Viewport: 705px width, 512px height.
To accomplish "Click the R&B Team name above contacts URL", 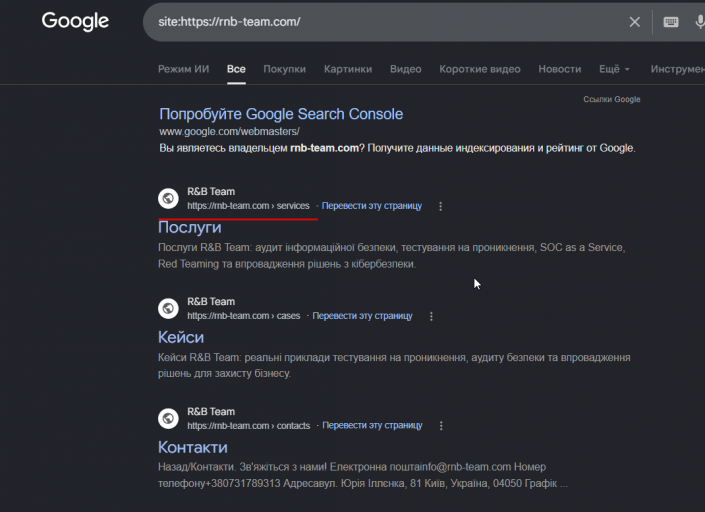I will [211, 412].
